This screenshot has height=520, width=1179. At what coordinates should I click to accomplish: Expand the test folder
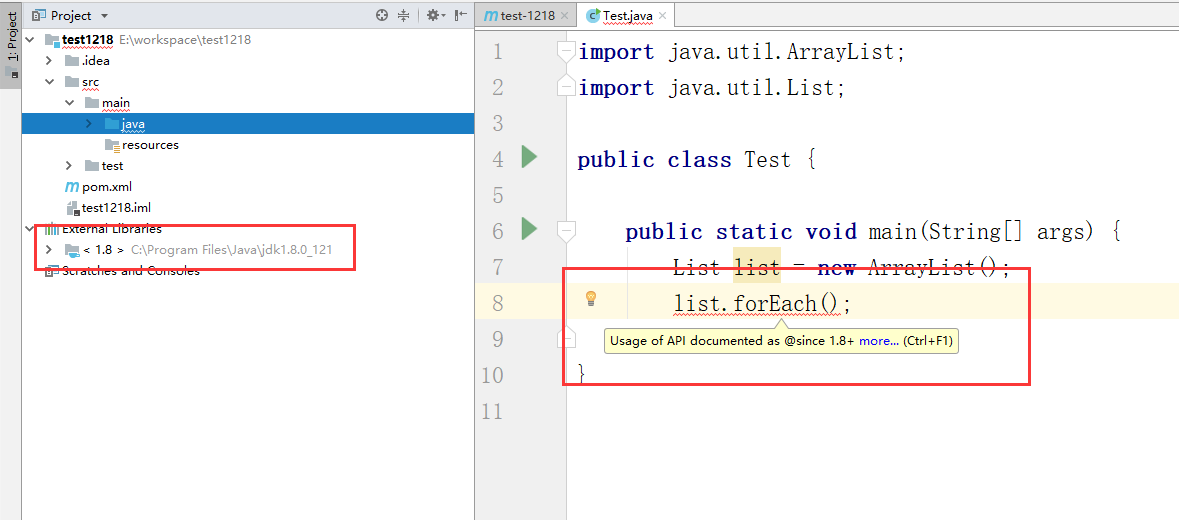coord(69,166)
